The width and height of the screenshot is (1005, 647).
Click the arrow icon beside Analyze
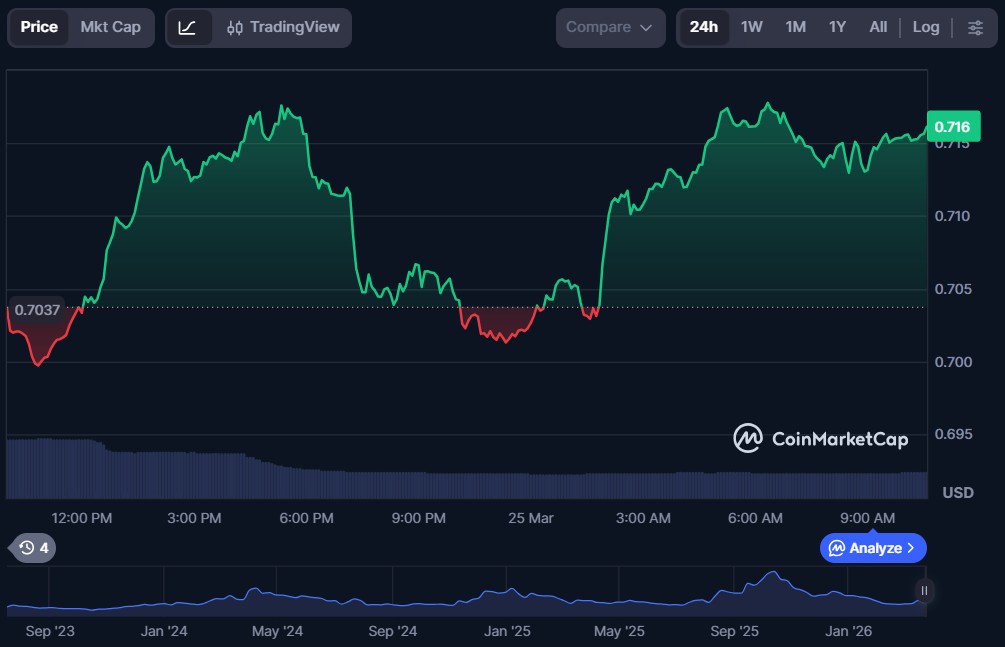coord(910,548)
